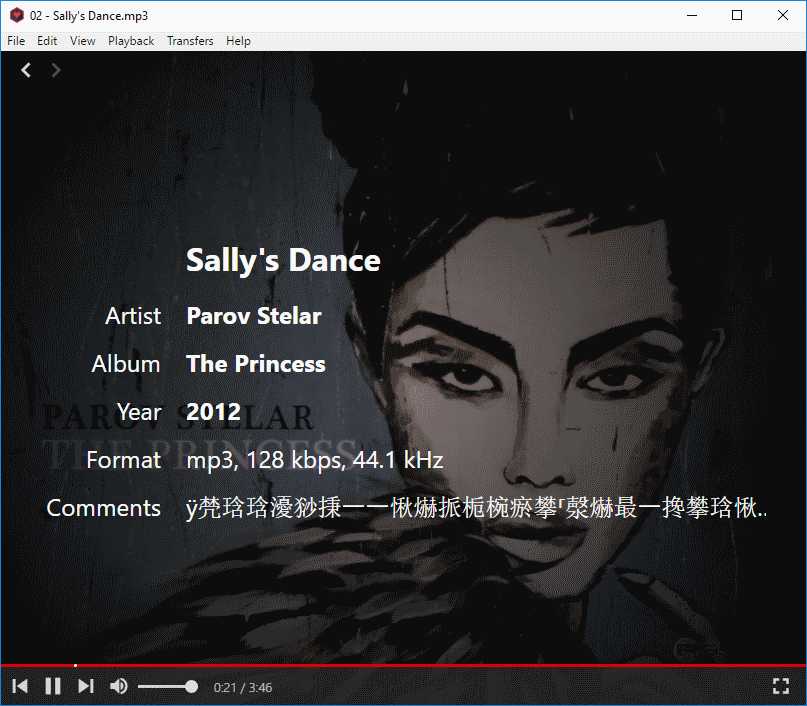Screen dimensions: 807x706
Task: Open the Playback menu
Action: coord(131,41)
